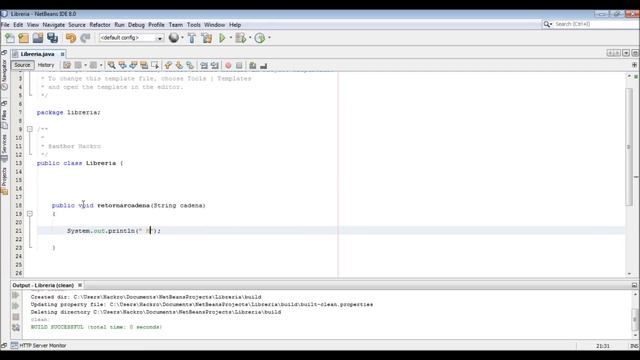Open the Source menu
The width and height of the screenshot is (640, 360).
pyautogui.click(x=77, y=25)
